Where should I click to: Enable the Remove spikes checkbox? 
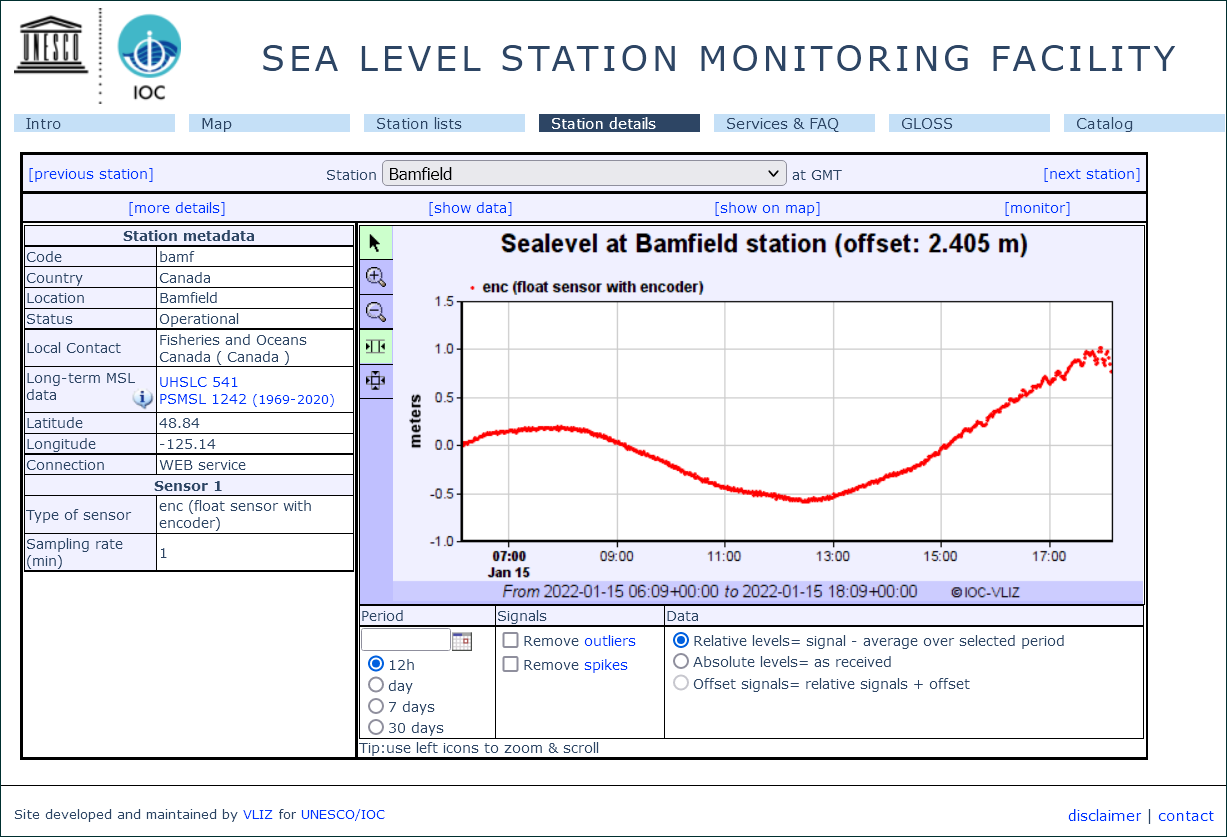pyautogui.click(x=510, y=664)
